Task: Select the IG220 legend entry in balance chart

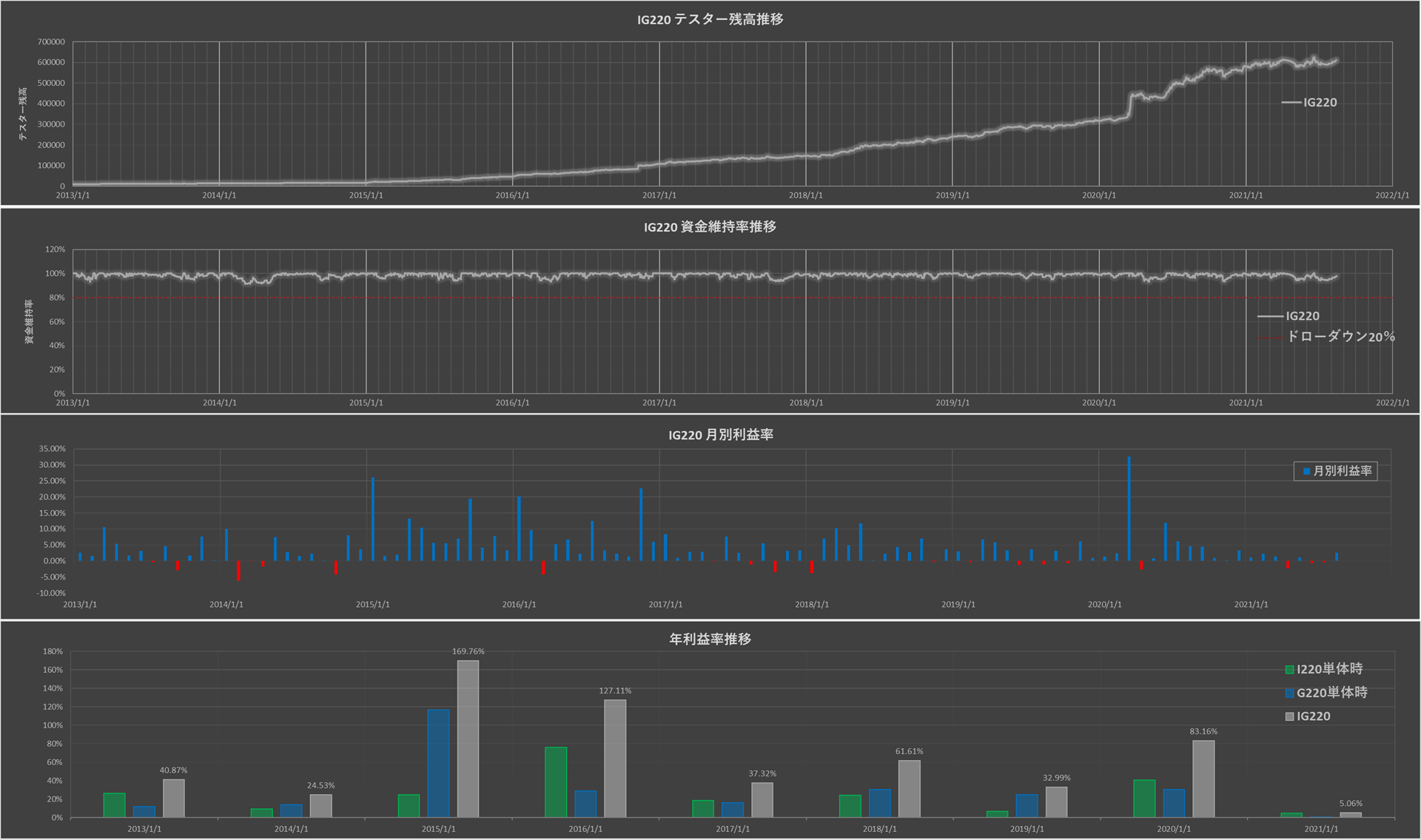Action: coord(1319,103)
